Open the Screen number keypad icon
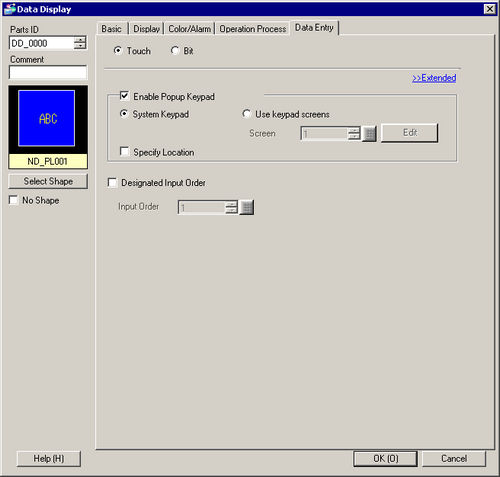Screen dimensions: 500x477 pyautogui.click(x=369, y=134)
